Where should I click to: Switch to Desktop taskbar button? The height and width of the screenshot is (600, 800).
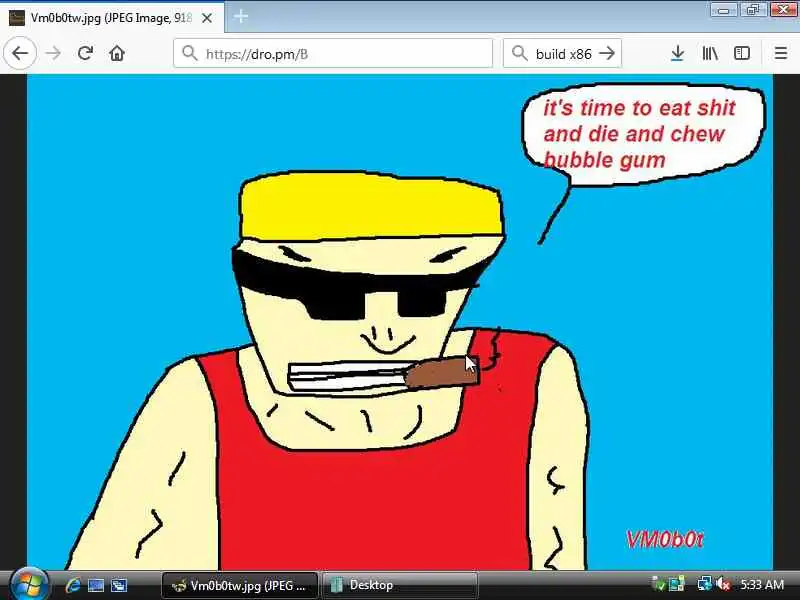click(400, 585)
